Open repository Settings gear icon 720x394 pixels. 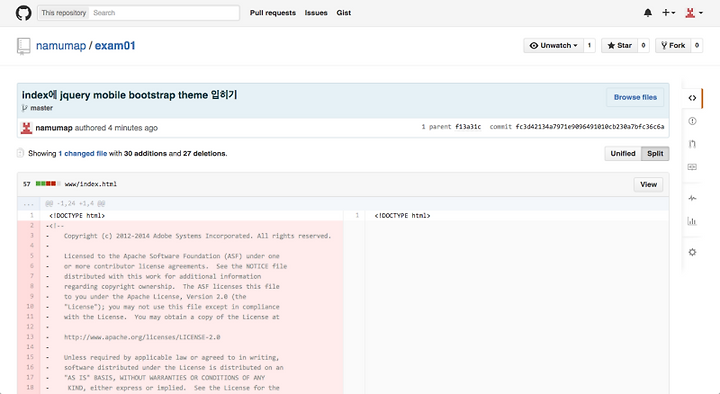(x=692, y=252)
